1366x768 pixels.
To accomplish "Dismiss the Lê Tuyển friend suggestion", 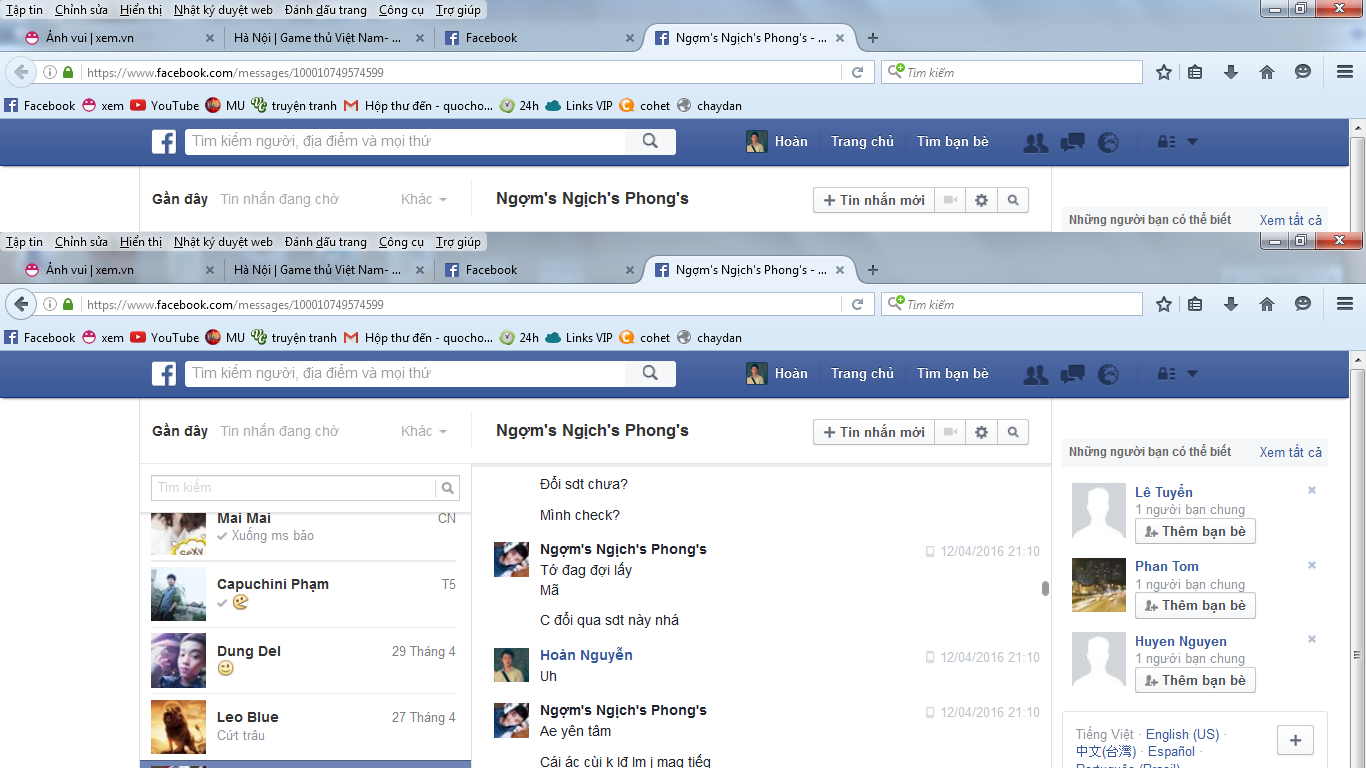I will 1312,490.
